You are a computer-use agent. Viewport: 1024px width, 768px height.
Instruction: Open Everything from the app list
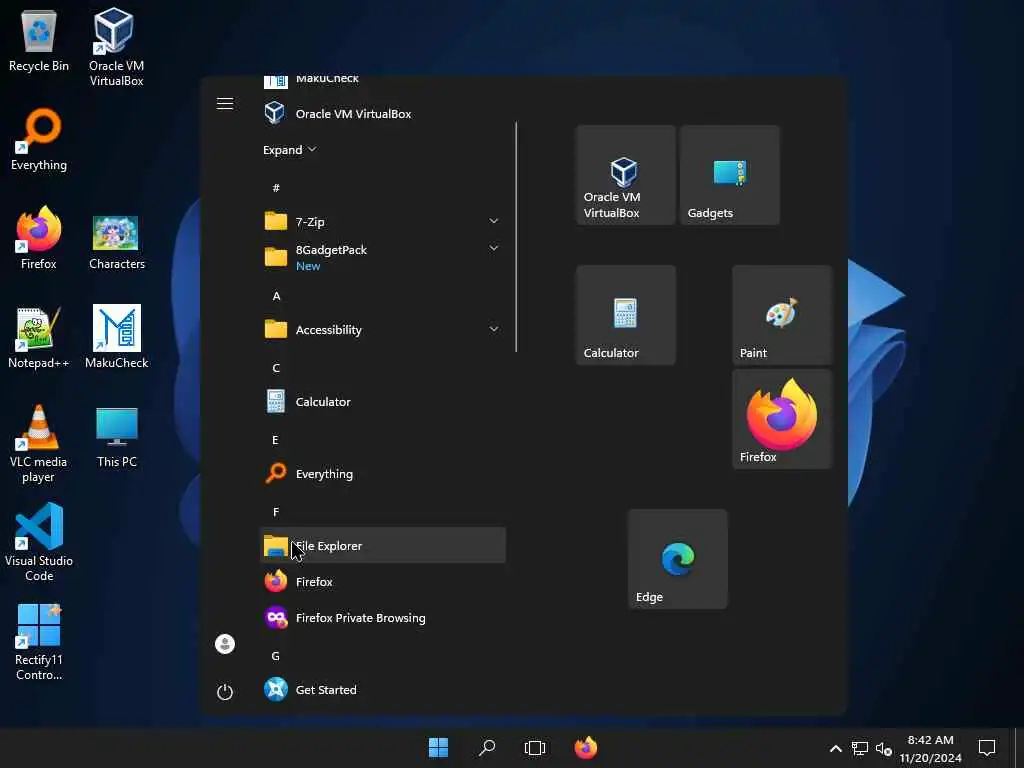383,473
